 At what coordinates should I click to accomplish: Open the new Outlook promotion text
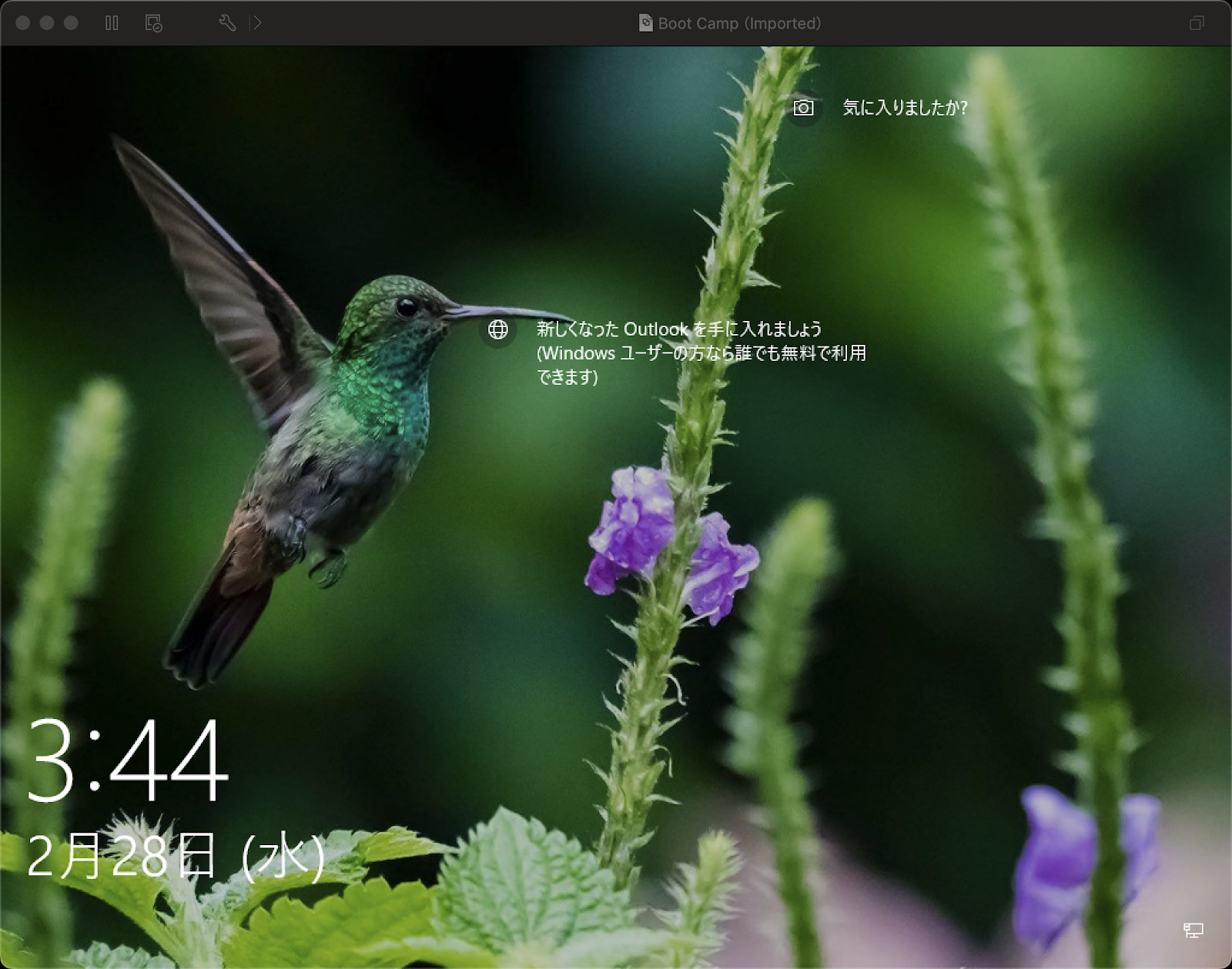[701, 353]
